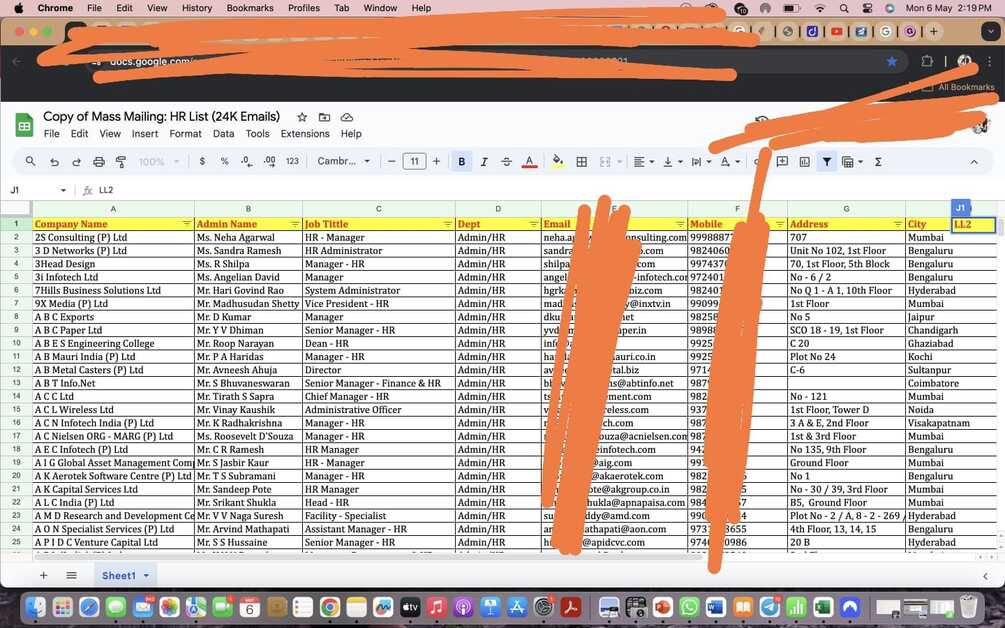Open the search menus magnifier tool

[30, 161]
